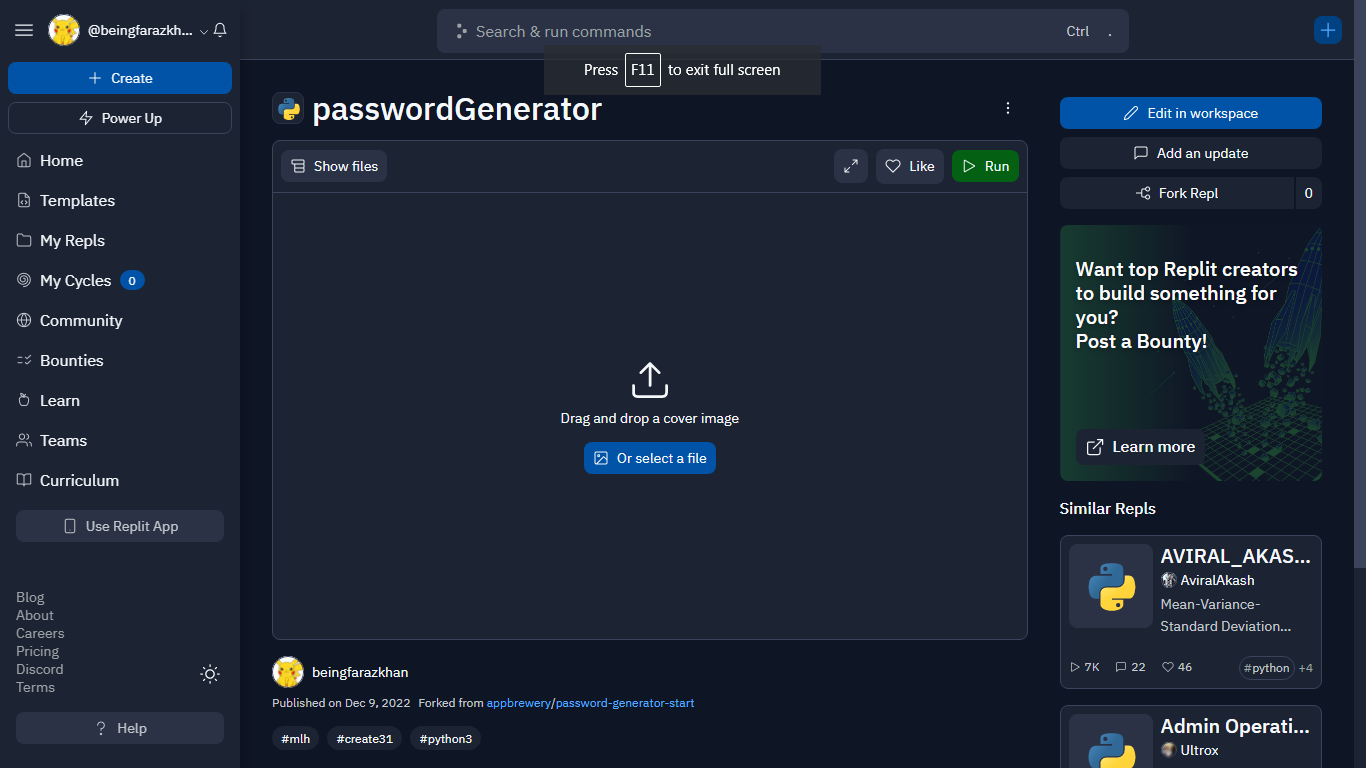Open the Discord link
The image size is (1366, 768).
[39, 669]
